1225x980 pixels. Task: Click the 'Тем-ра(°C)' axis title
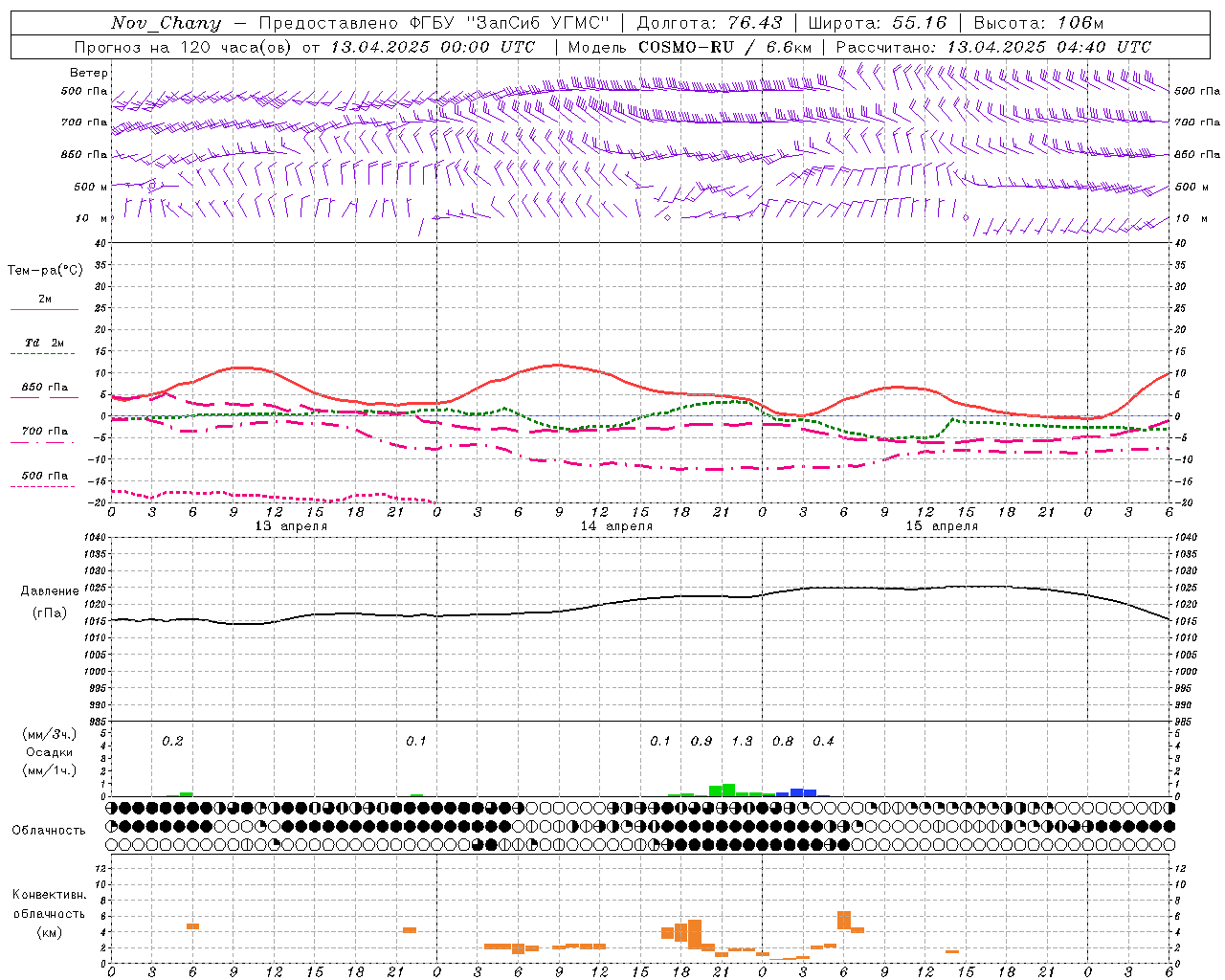pos(45,271)
